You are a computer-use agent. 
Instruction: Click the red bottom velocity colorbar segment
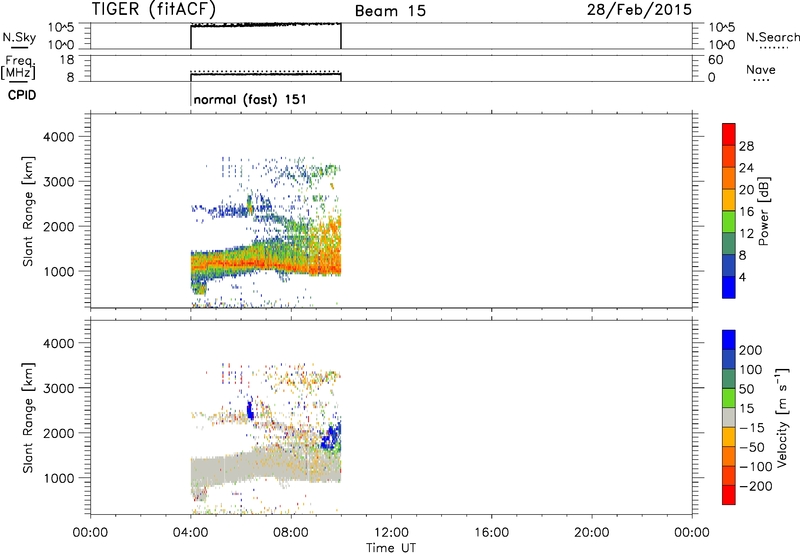(x=729, y=495)
